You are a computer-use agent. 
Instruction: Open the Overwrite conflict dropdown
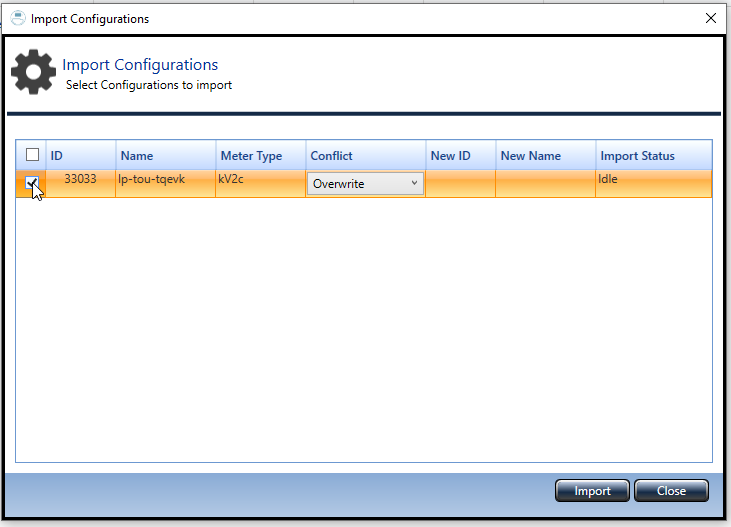(365, 184)
